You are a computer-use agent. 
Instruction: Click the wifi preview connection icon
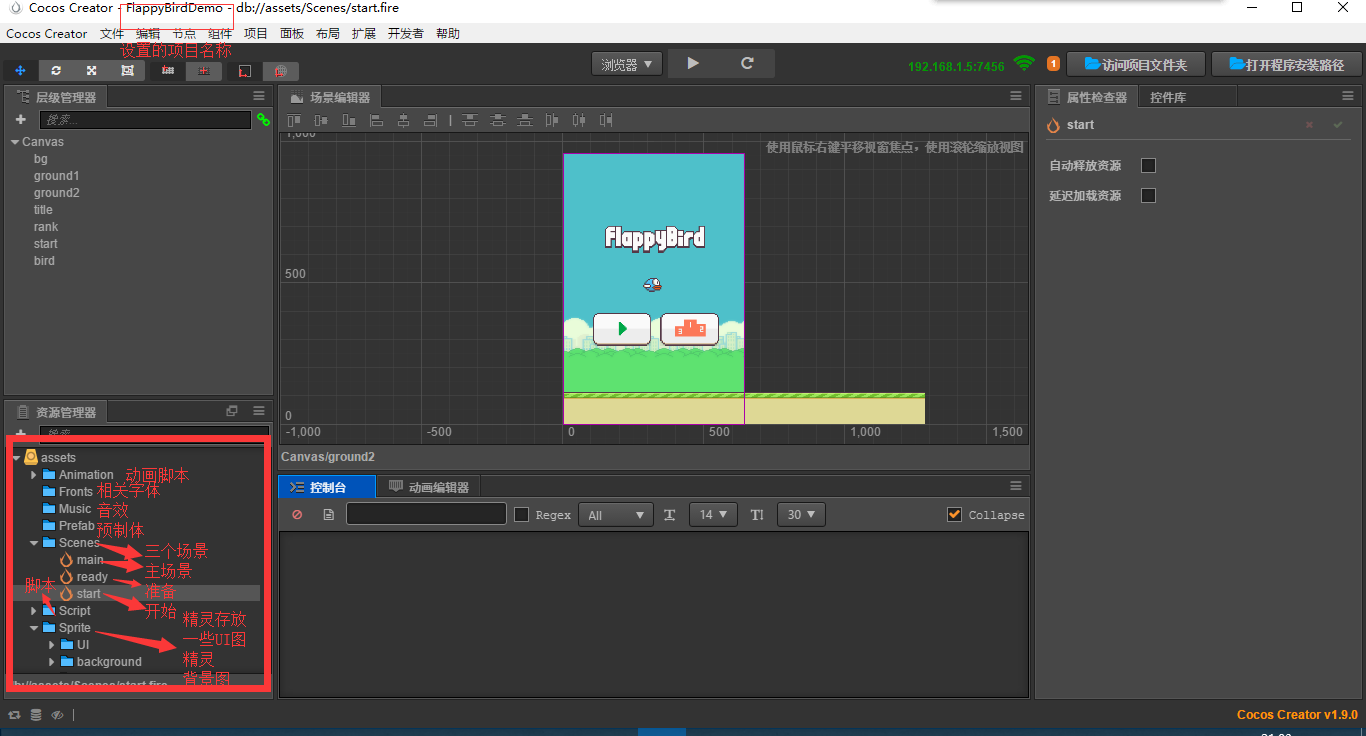click(1024, 63)
